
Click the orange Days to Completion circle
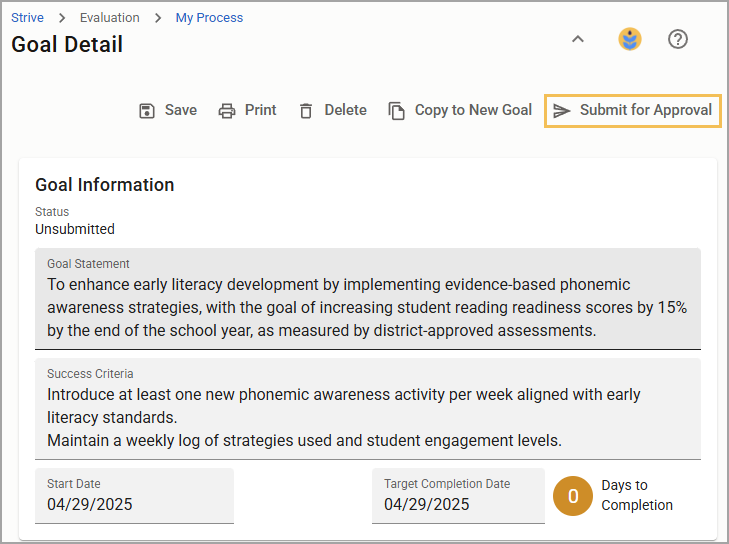tap(573, 496)
